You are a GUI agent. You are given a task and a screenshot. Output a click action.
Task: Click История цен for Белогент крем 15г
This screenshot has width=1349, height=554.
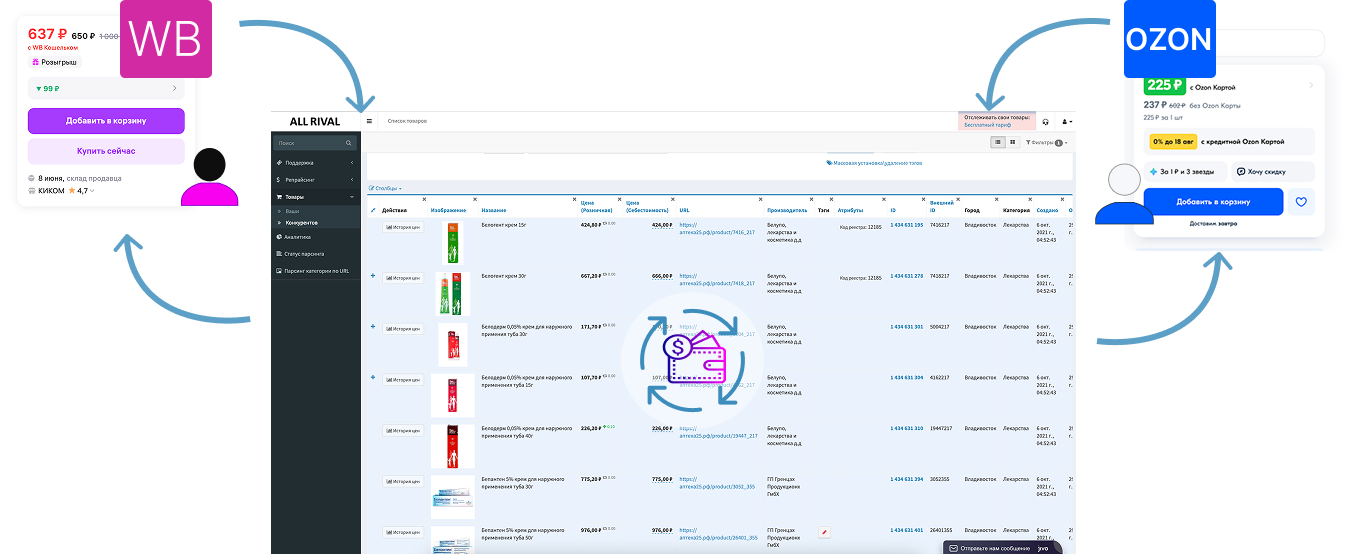point(403,227)
